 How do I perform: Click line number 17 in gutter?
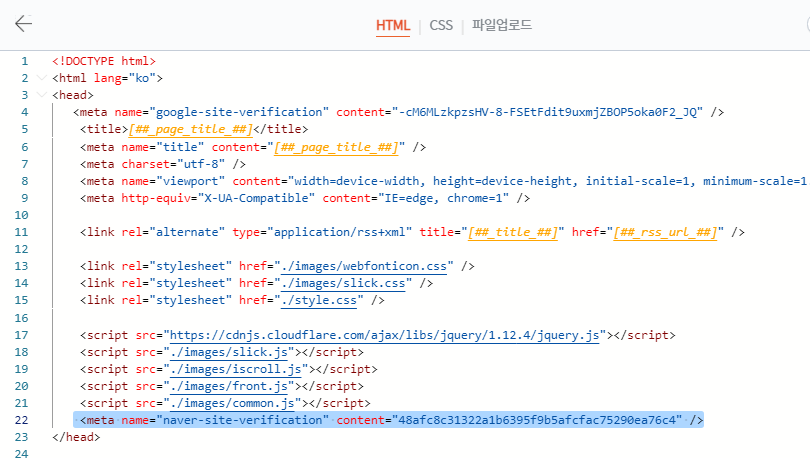(x=21, y=335)
